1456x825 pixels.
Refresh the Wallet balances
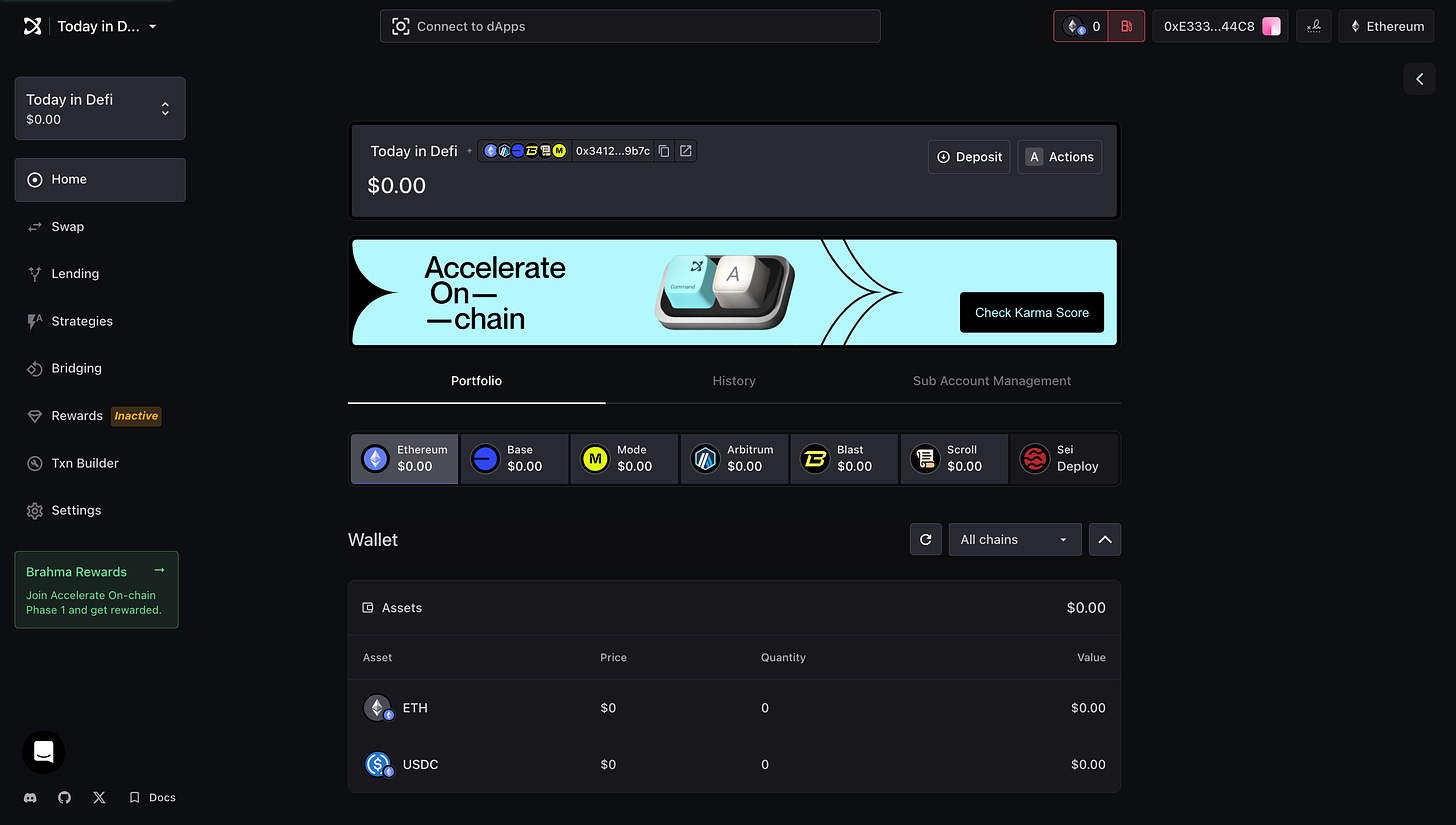(926, 539)
